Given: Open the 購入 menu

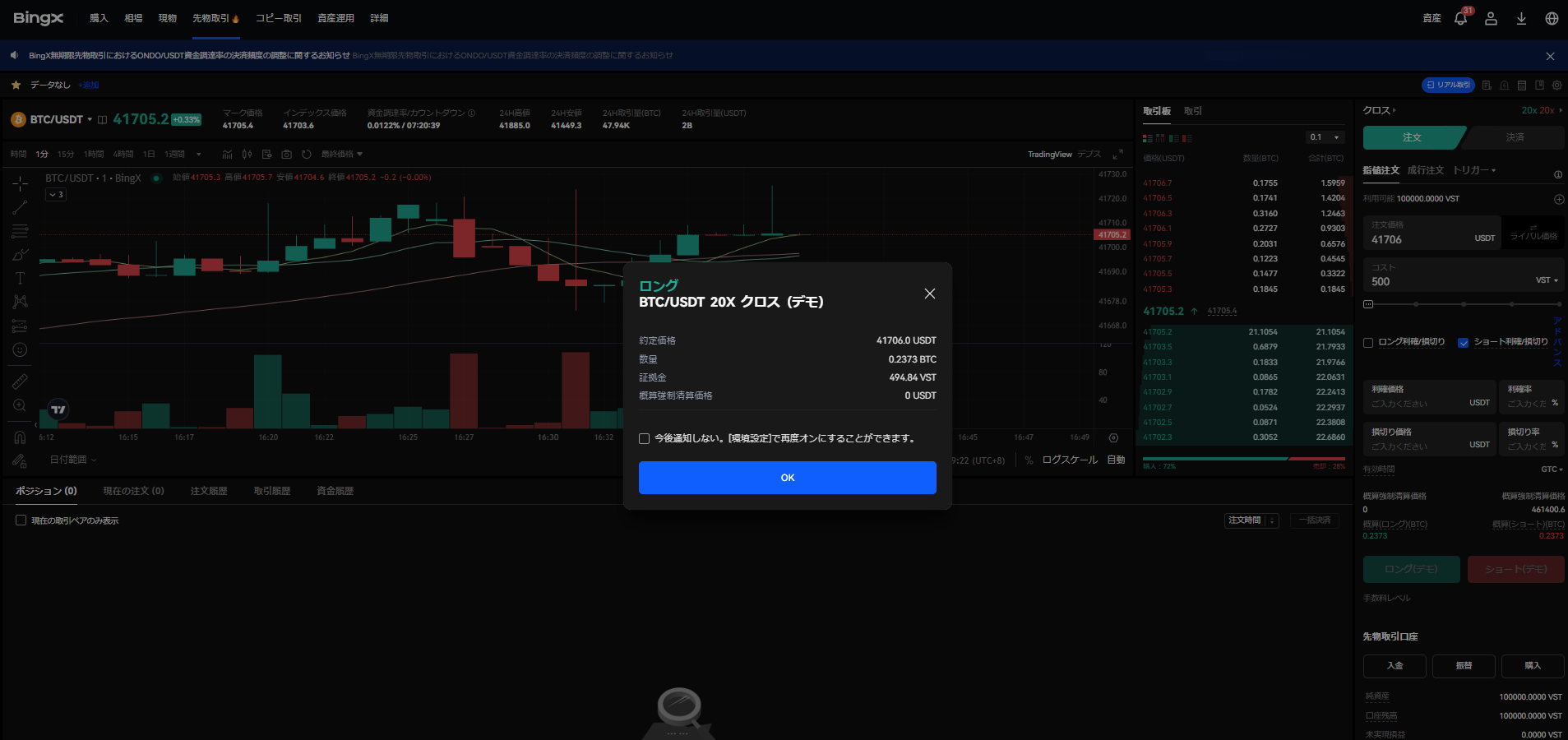Looking at the screenshot, I should pos(99,18).
